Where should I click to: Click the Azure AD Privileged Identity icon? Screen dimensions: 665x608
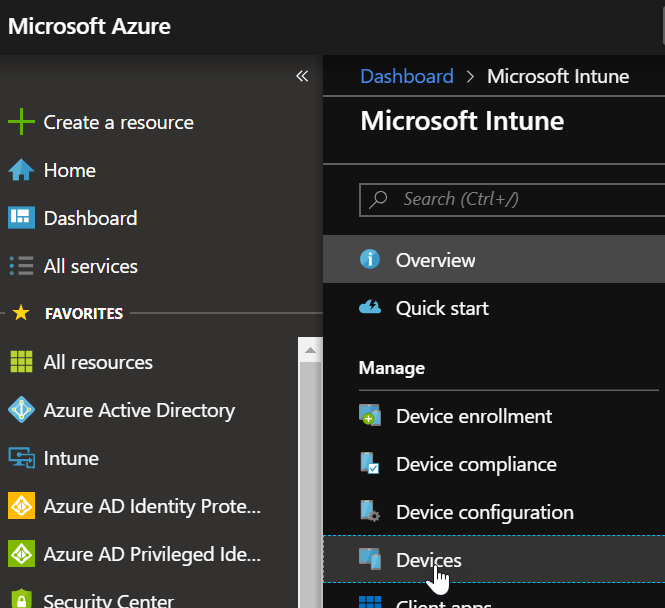point(21,554)
